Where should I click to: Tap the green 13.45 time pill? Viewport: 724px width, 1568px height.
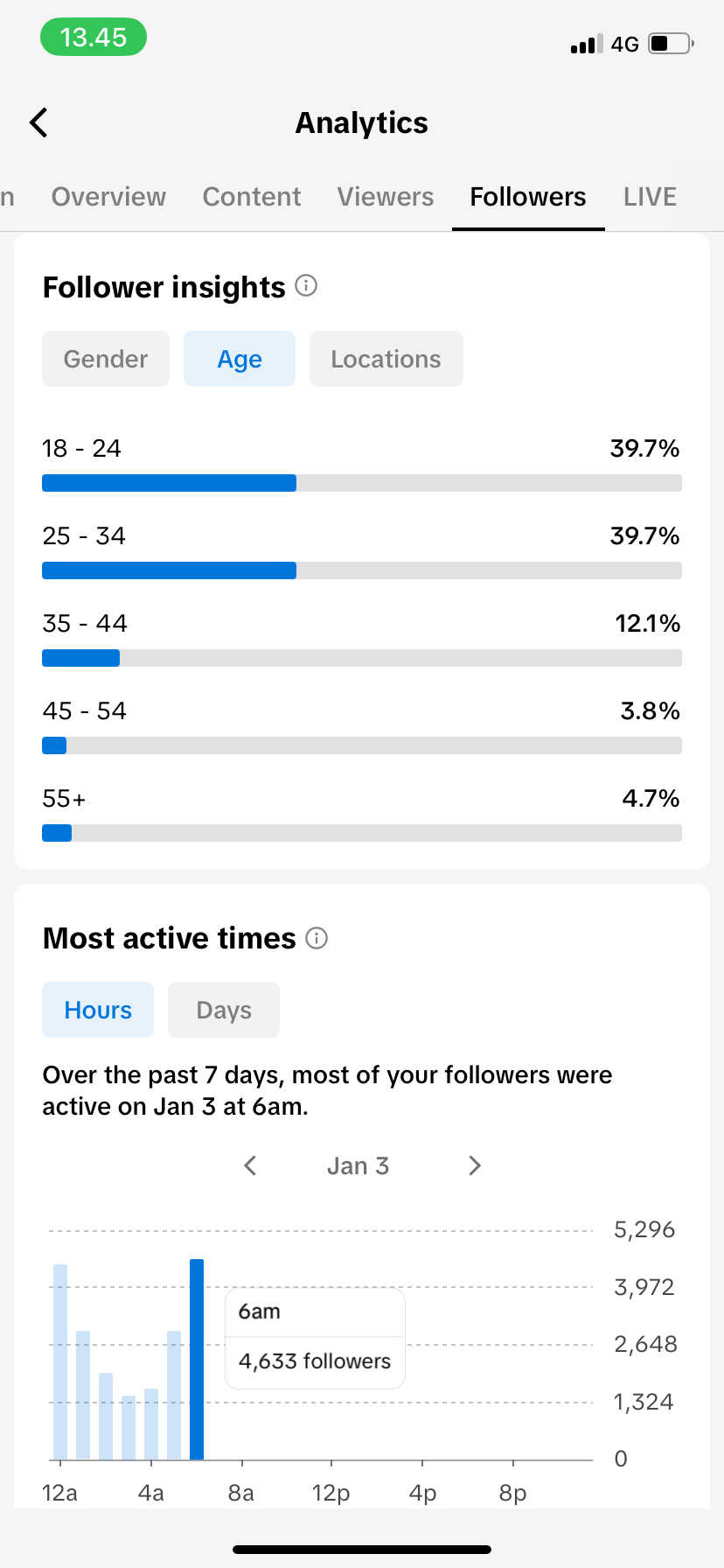[x=94, y=38]
